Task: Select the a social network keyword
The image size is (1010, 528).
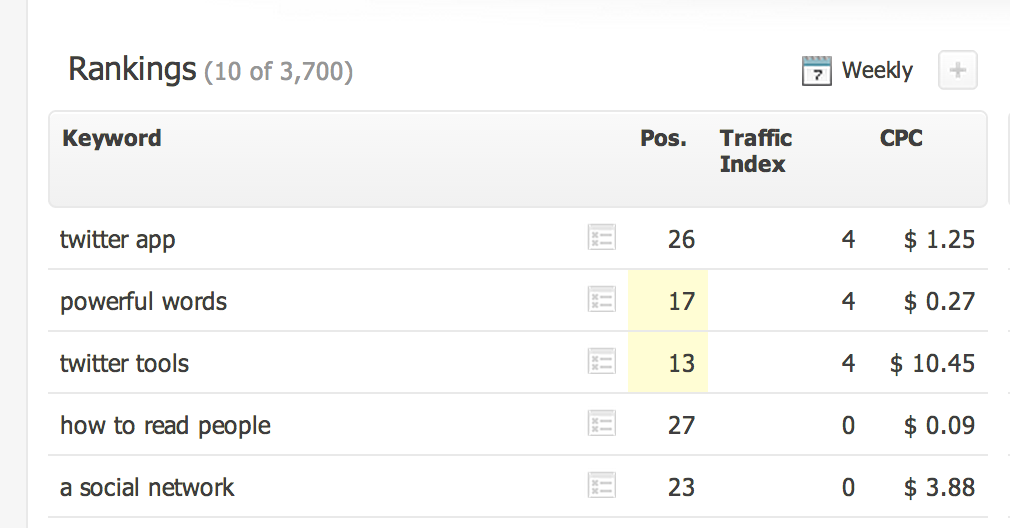Action: [x=147, y=487]
